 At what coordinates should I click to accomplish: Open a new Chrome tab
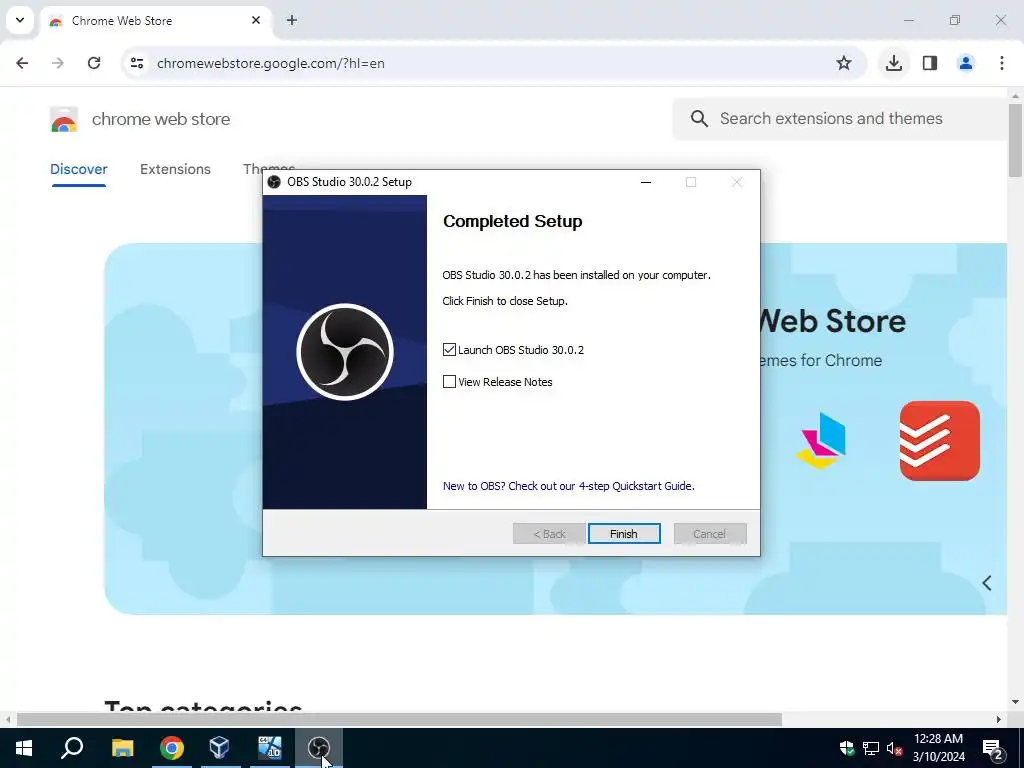tap(292, 20)
